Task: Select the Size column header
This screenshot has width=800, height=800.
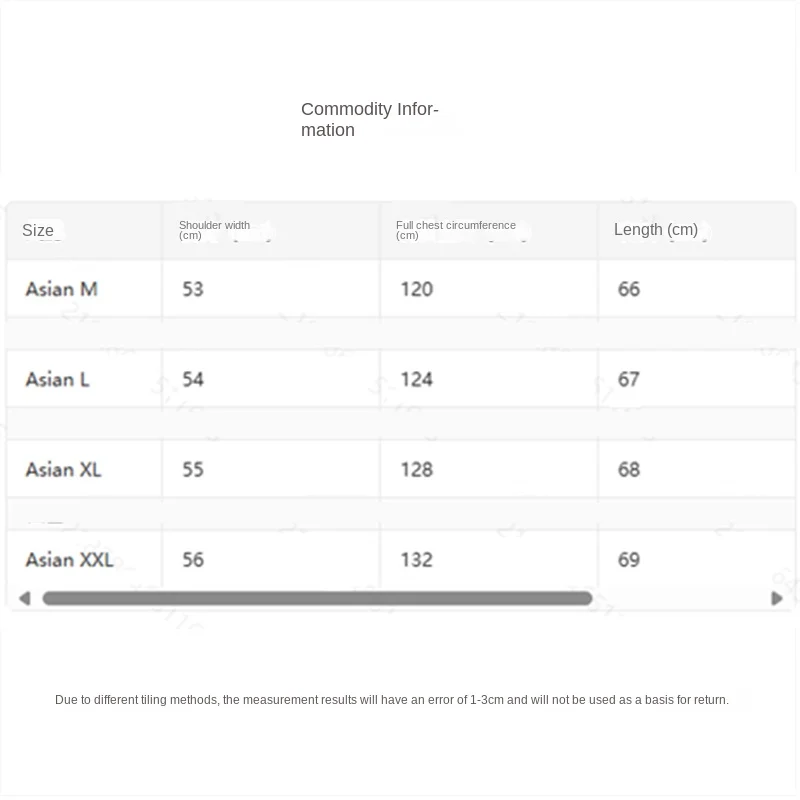Action: tap(38, 230)
